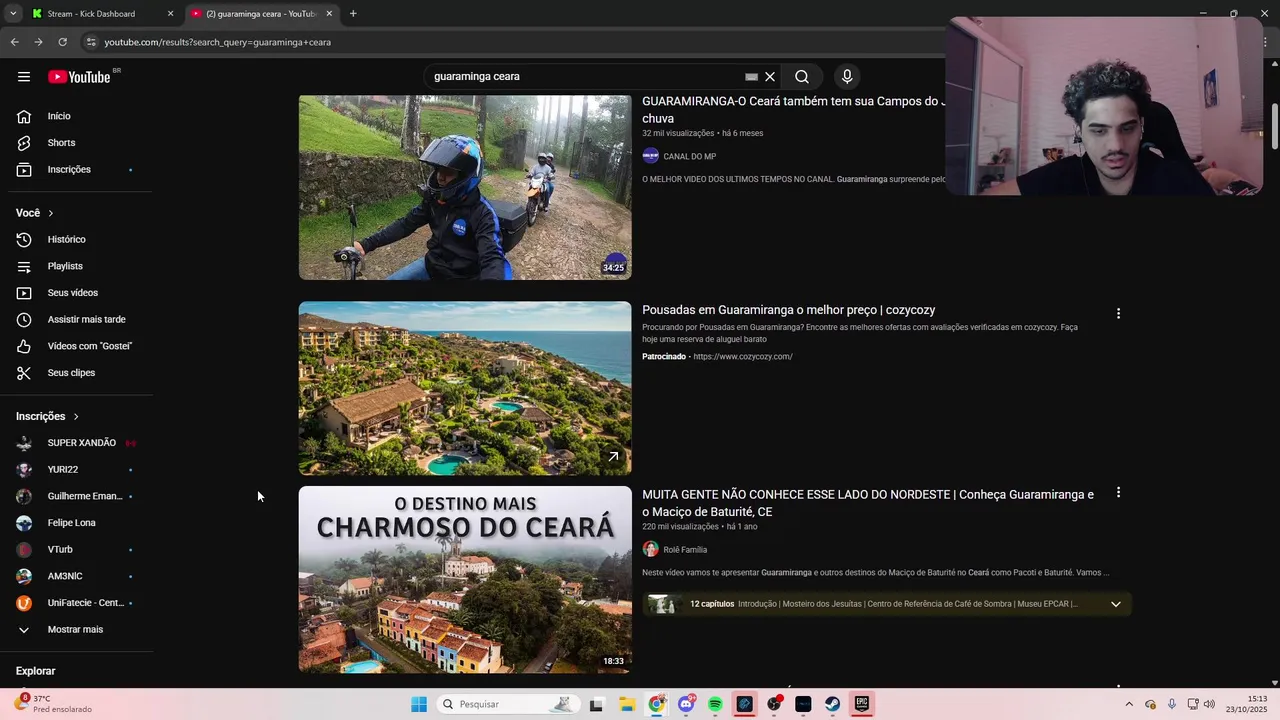
Task: Click Rolê Família channel name
Action: (685, 550)
